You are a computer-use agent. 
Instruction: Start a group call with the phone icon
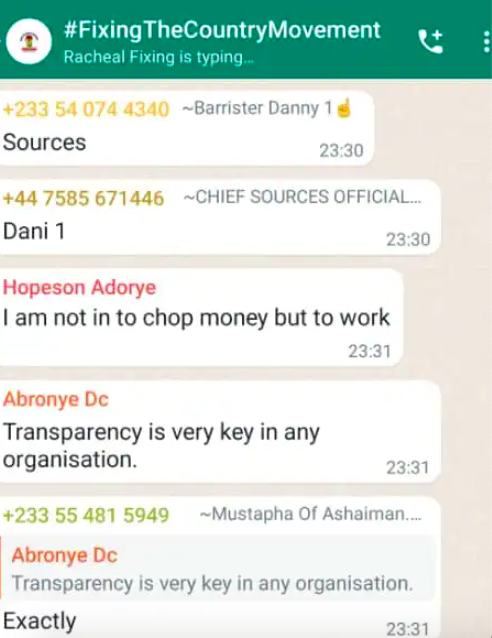point(430,41)
